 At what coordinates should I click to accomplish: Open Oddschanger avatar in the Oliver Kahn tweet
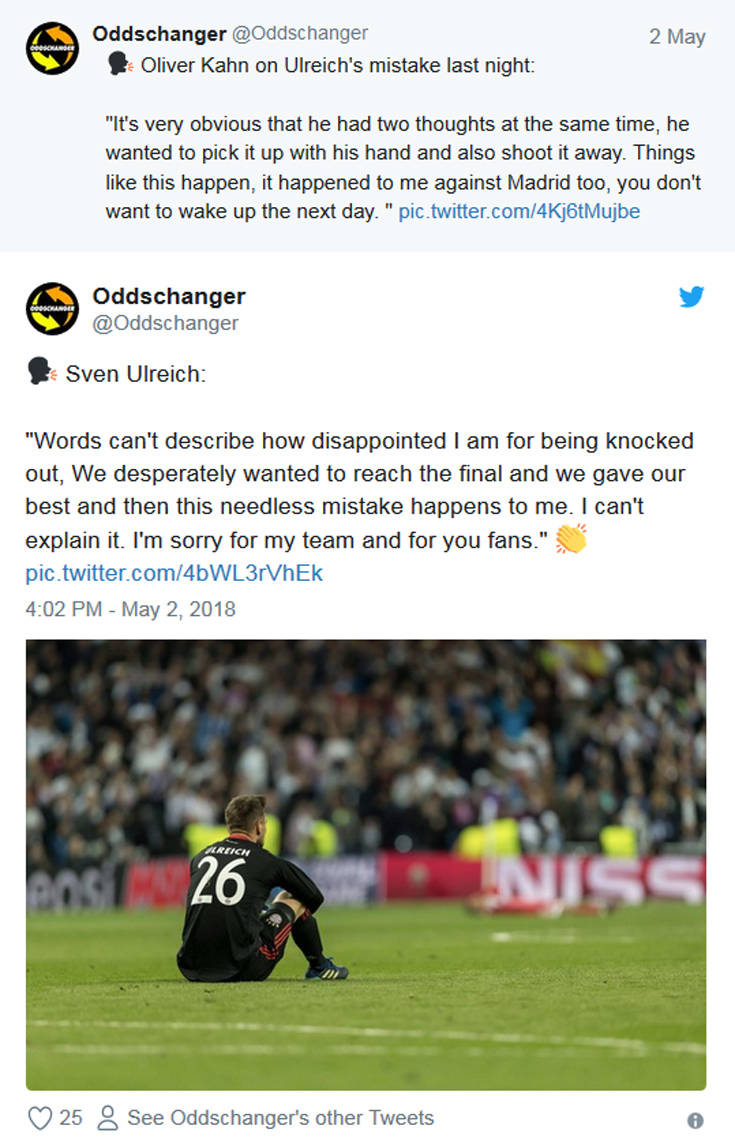(x=52, y=48)
